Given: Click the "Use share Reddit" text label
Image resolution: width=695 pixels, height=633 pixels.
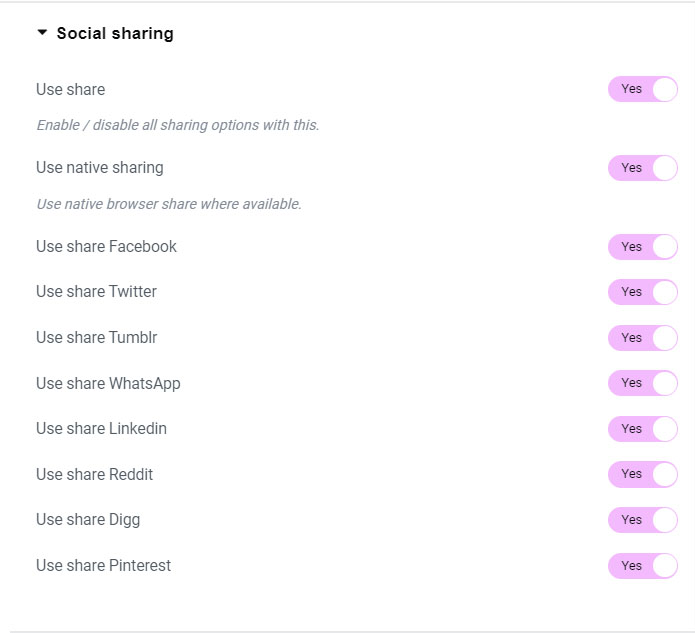Looking at the screenshot, I should 94,474.
